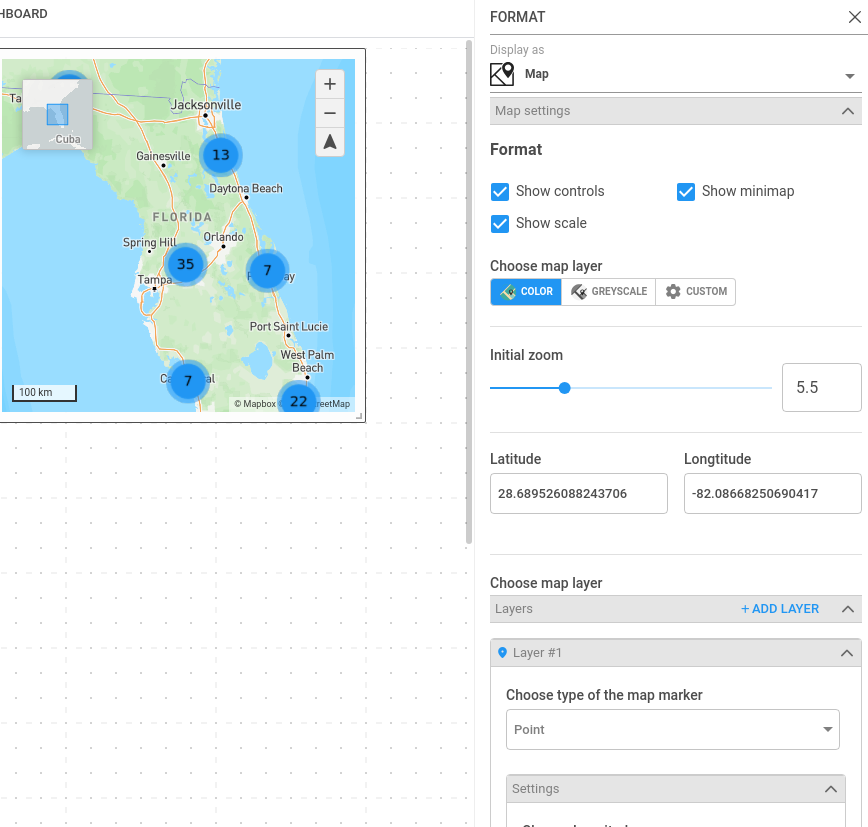
Task: Click the map icon beside the Display as field
Action: [501, 73]
